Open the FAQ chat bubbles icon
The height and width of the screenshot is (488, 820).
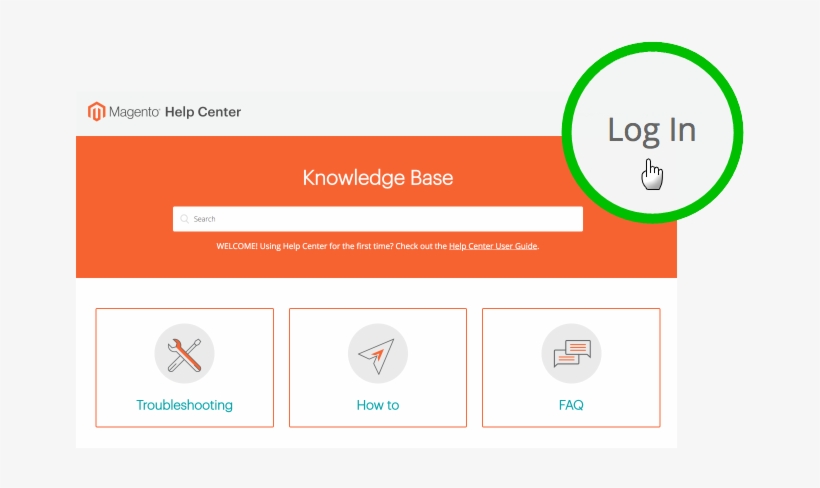571,354
